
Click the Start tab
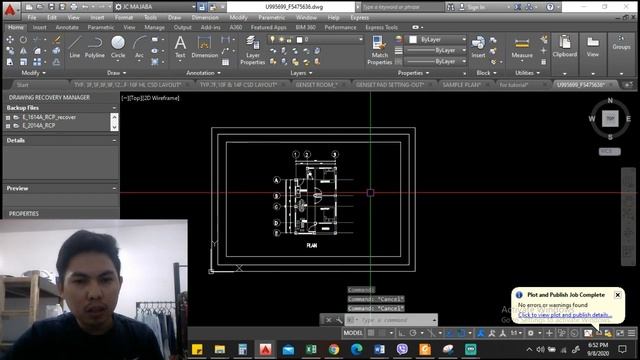22,84
